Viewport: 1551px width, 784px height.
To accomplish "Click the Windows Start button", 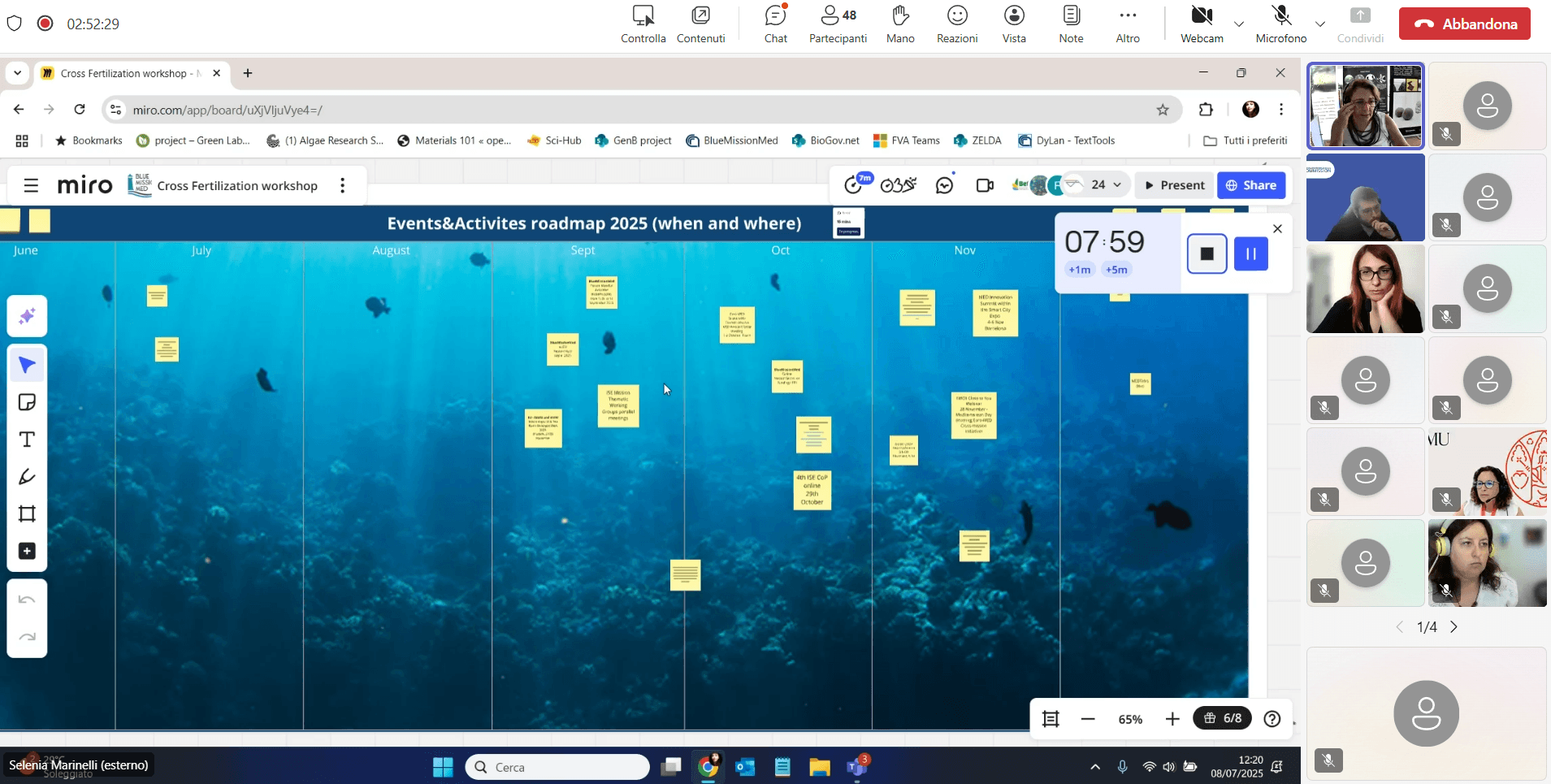I will (443, 767).
